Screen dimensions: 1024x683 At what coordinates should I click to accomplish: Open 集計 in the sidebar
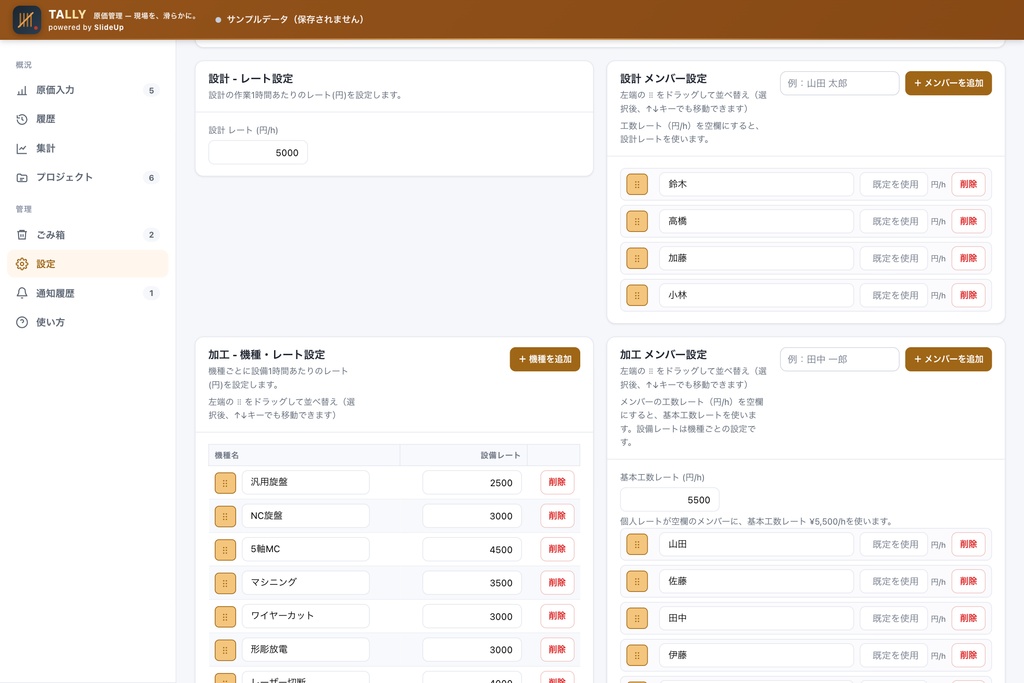pyautogui.click(x=88, y=148)
